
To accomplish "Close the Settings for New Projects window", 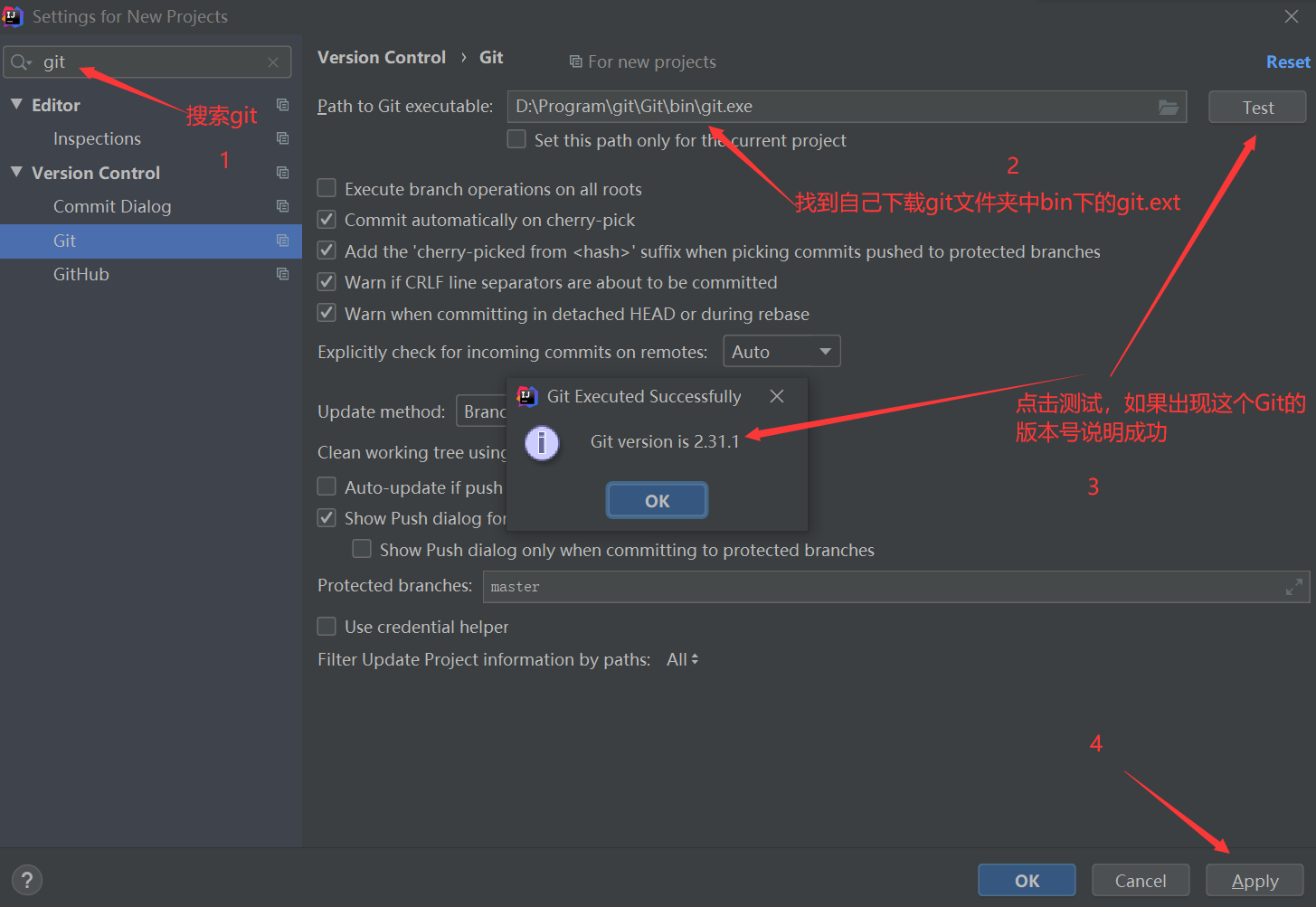I will (x=1292, y=16).
